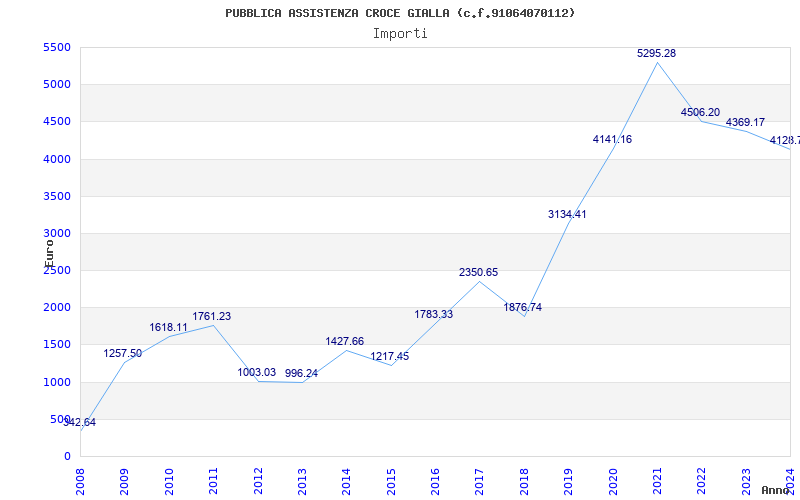
Task: Click the 4369.17 data label
Action: pos(745,123)
